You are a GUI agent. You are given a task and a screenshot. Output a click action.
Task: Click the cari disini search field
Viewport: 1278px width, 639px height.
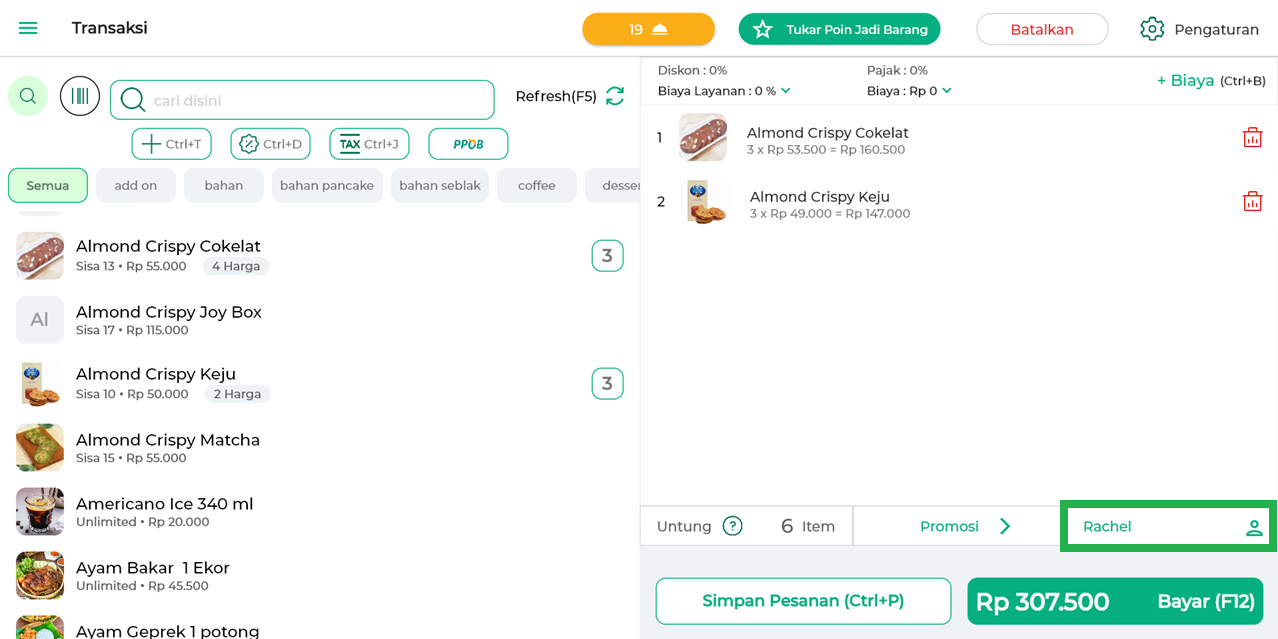click(x=318, y=100)
